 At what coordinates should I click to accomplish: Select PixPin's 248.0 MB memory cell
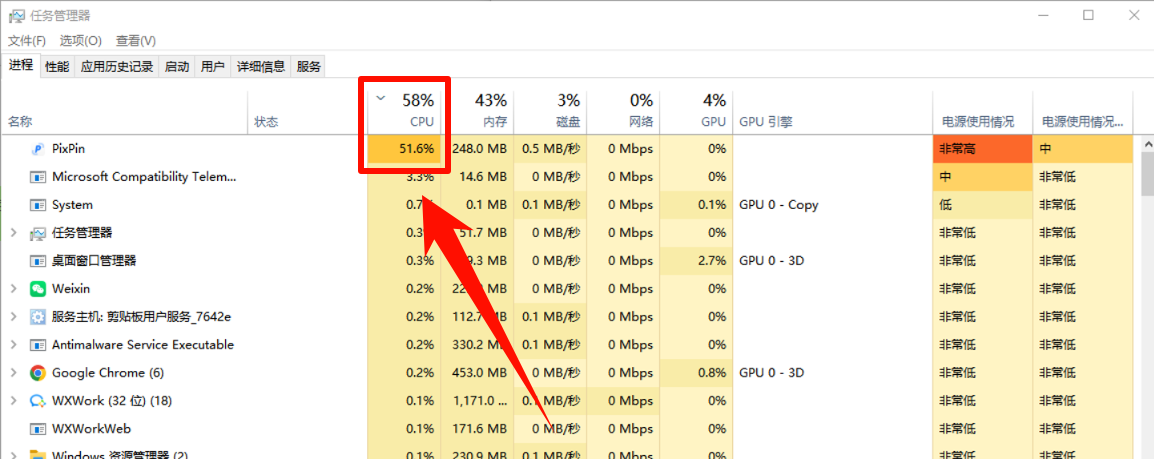pos(477,149)
